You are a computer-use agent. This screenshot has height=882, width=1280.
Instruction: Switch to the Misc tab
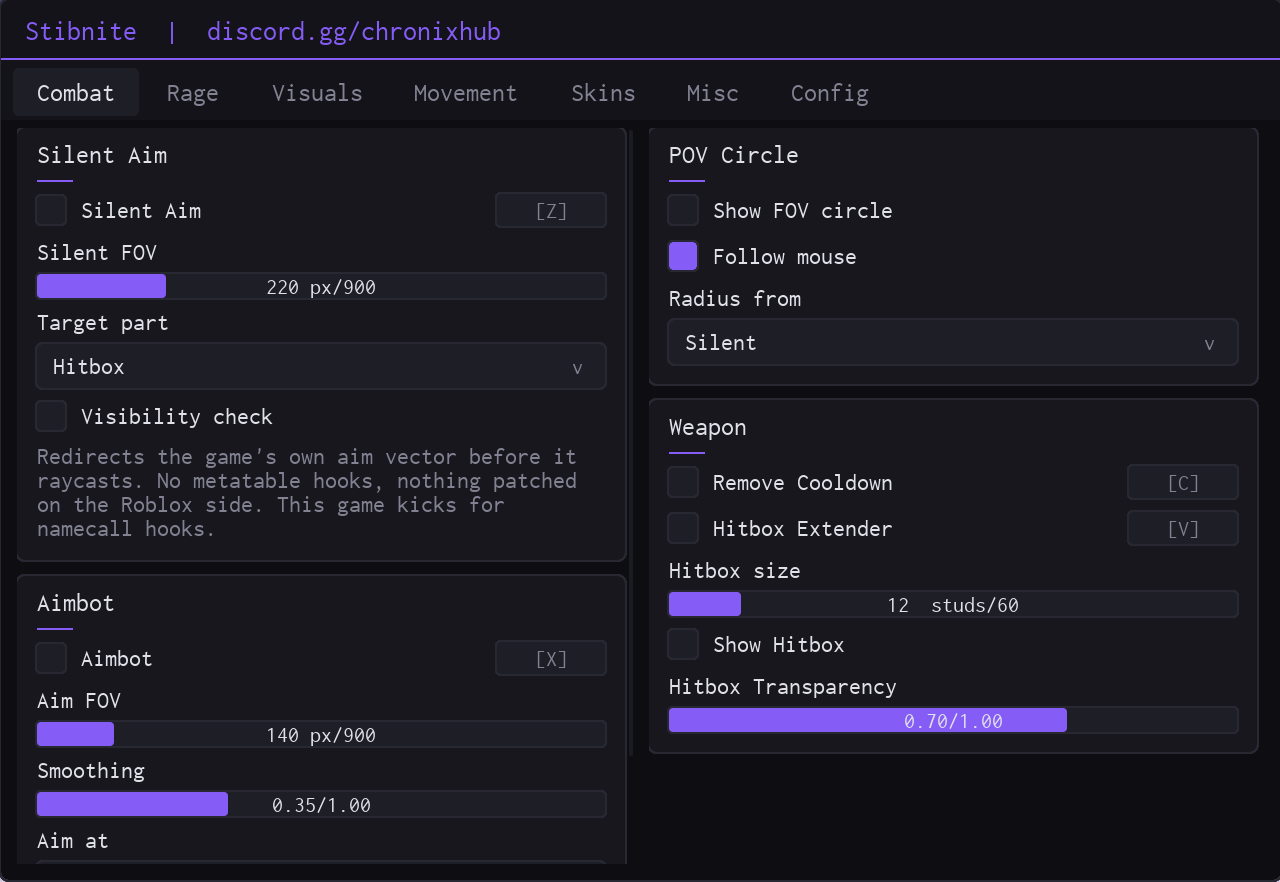713,93
